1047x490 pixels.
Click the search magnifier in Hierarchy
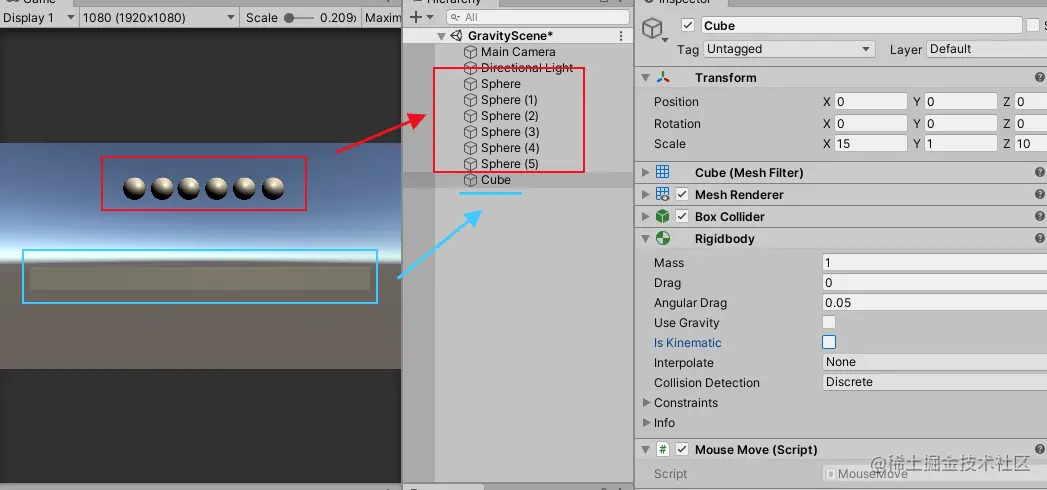(x=455, y=17)
